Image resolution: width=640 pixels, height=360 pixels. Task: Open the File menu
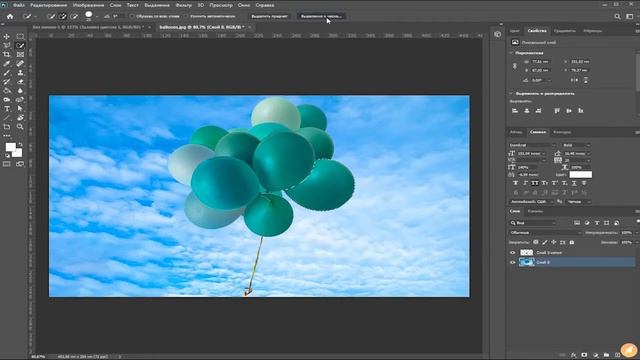tap(18, 5)
